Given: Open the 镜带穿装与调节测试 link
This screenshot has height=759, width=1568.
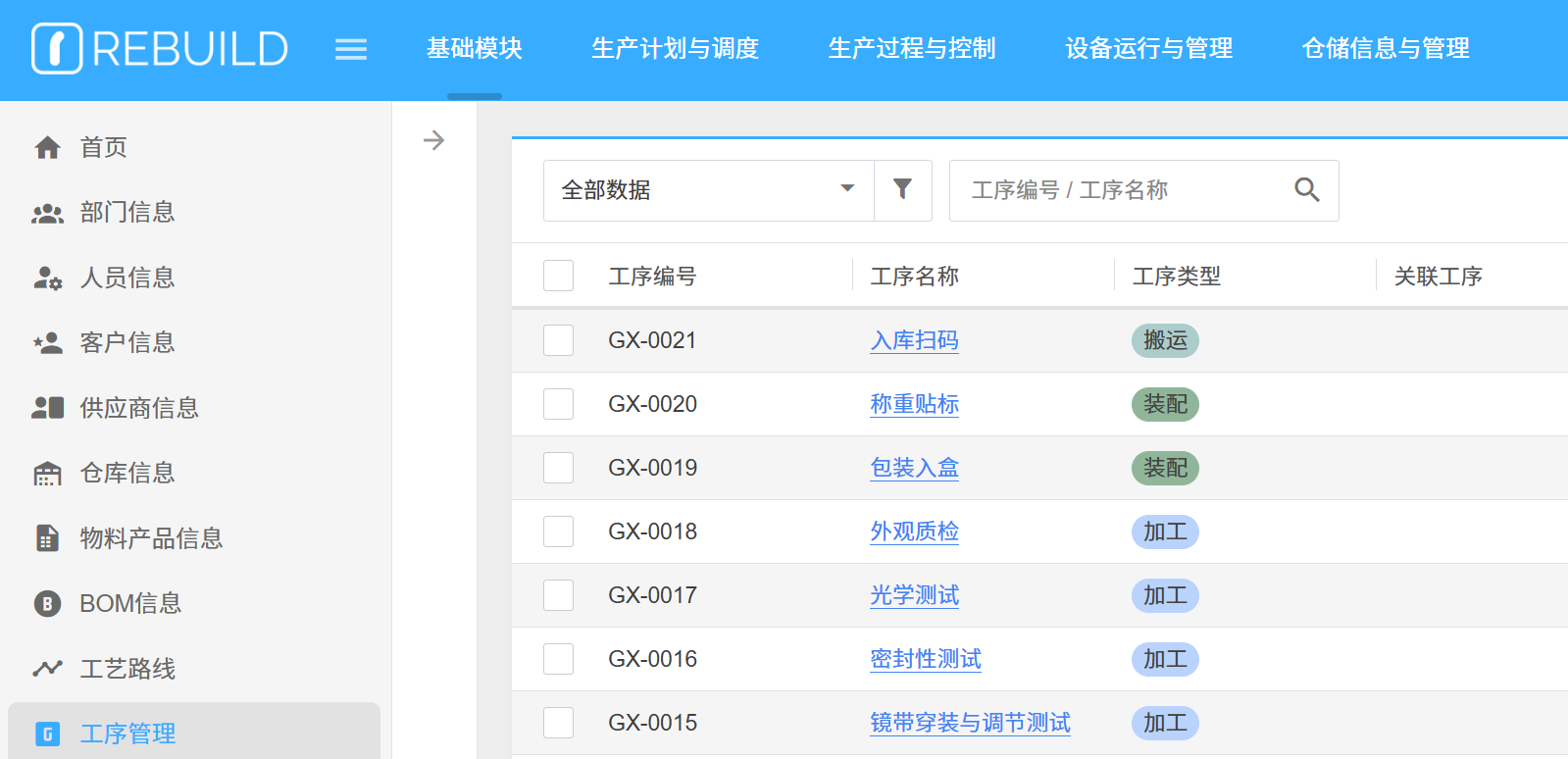Looking at the screenshot, I should [970, 723].
